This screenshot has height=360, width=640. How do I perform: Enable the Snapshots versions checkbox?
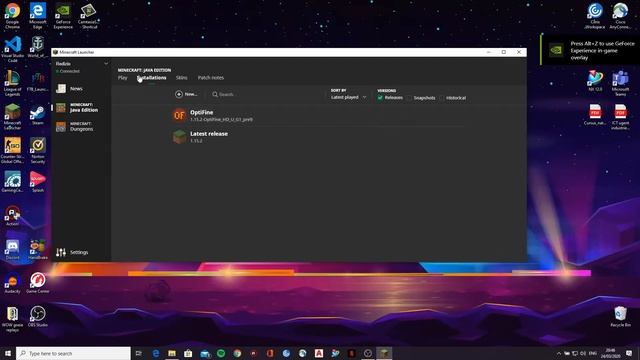[x=409, y=98]
